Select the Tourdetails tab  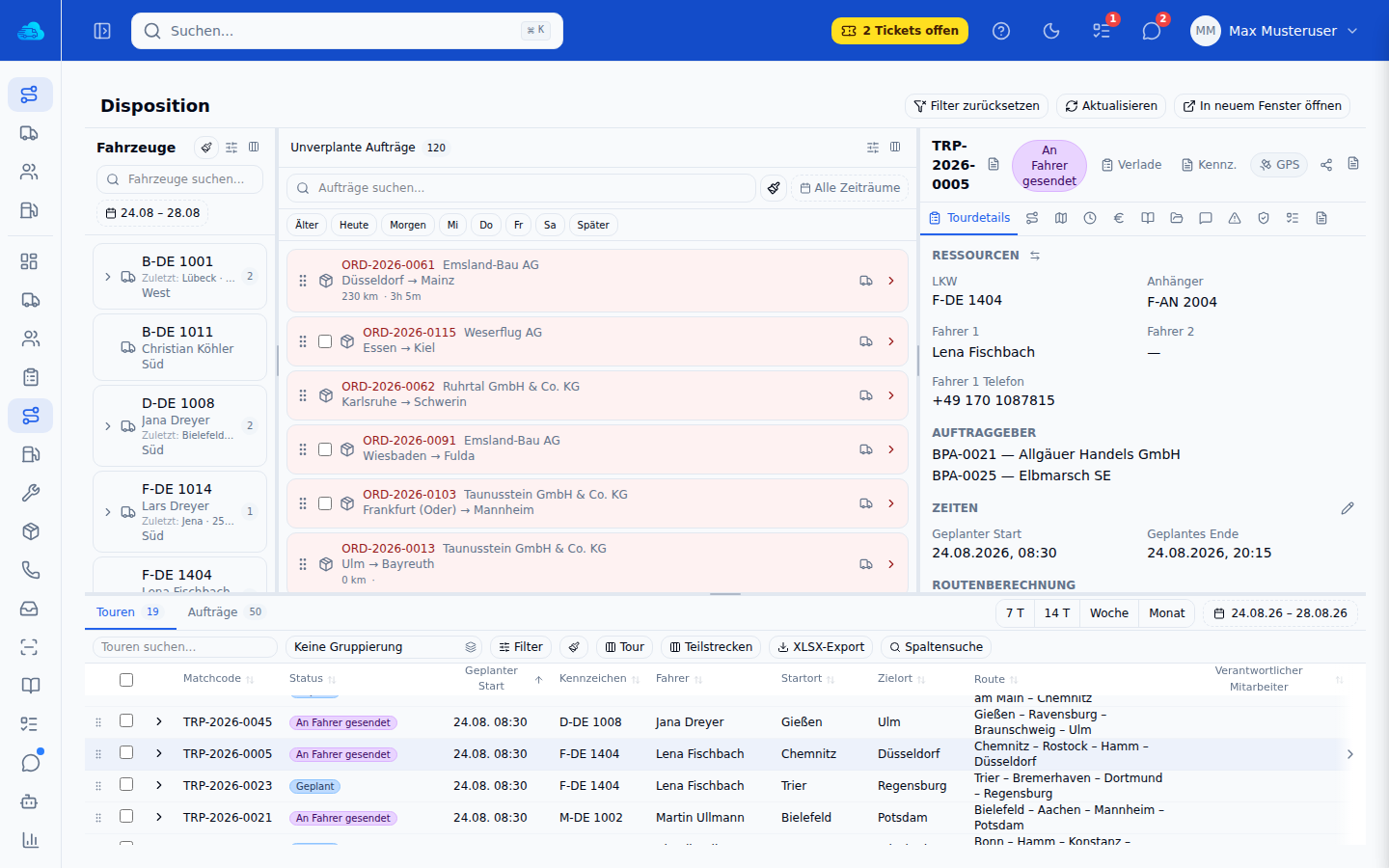click(969, 218)
